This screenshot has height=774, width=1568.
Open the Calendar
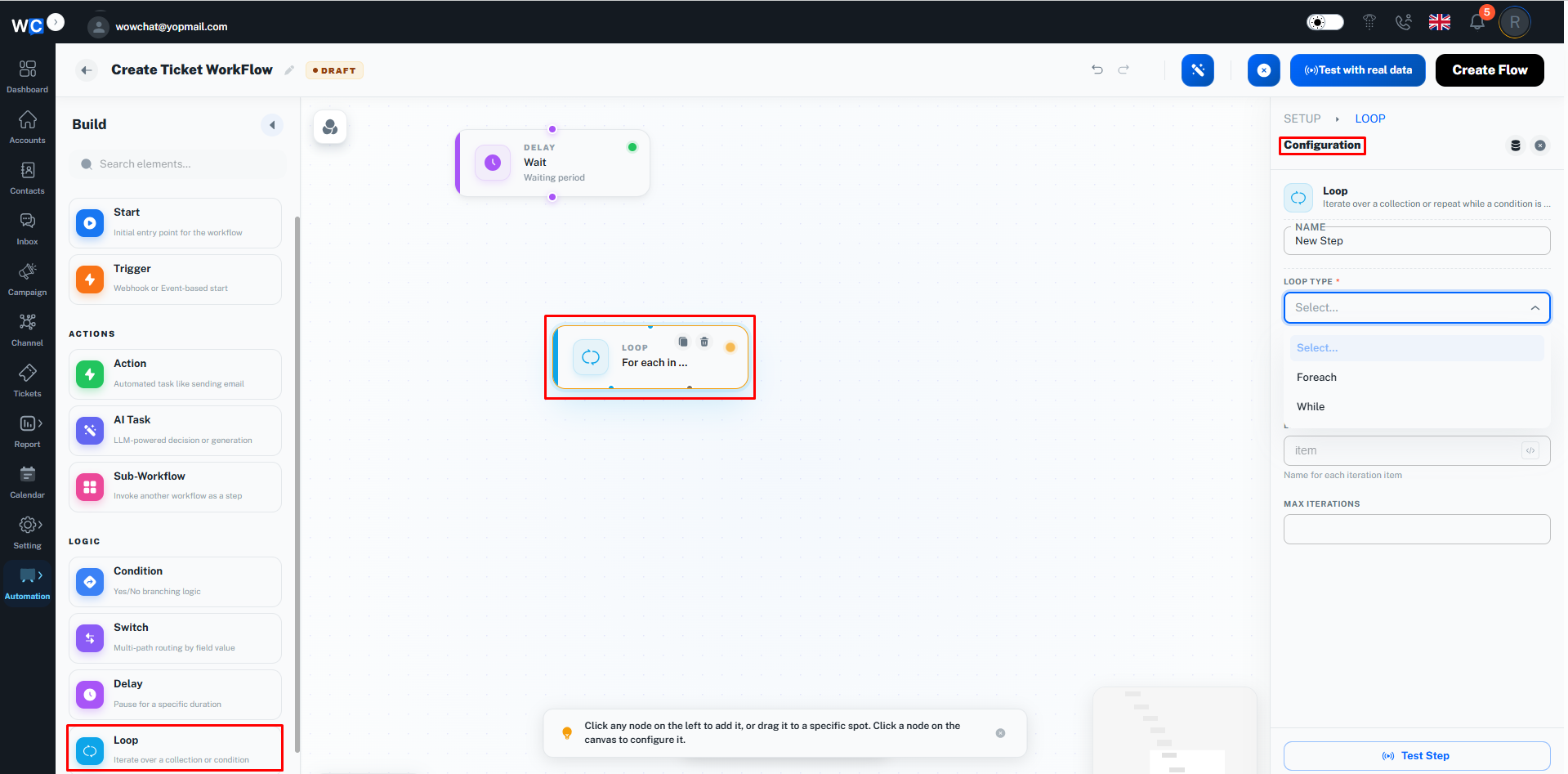27,481
